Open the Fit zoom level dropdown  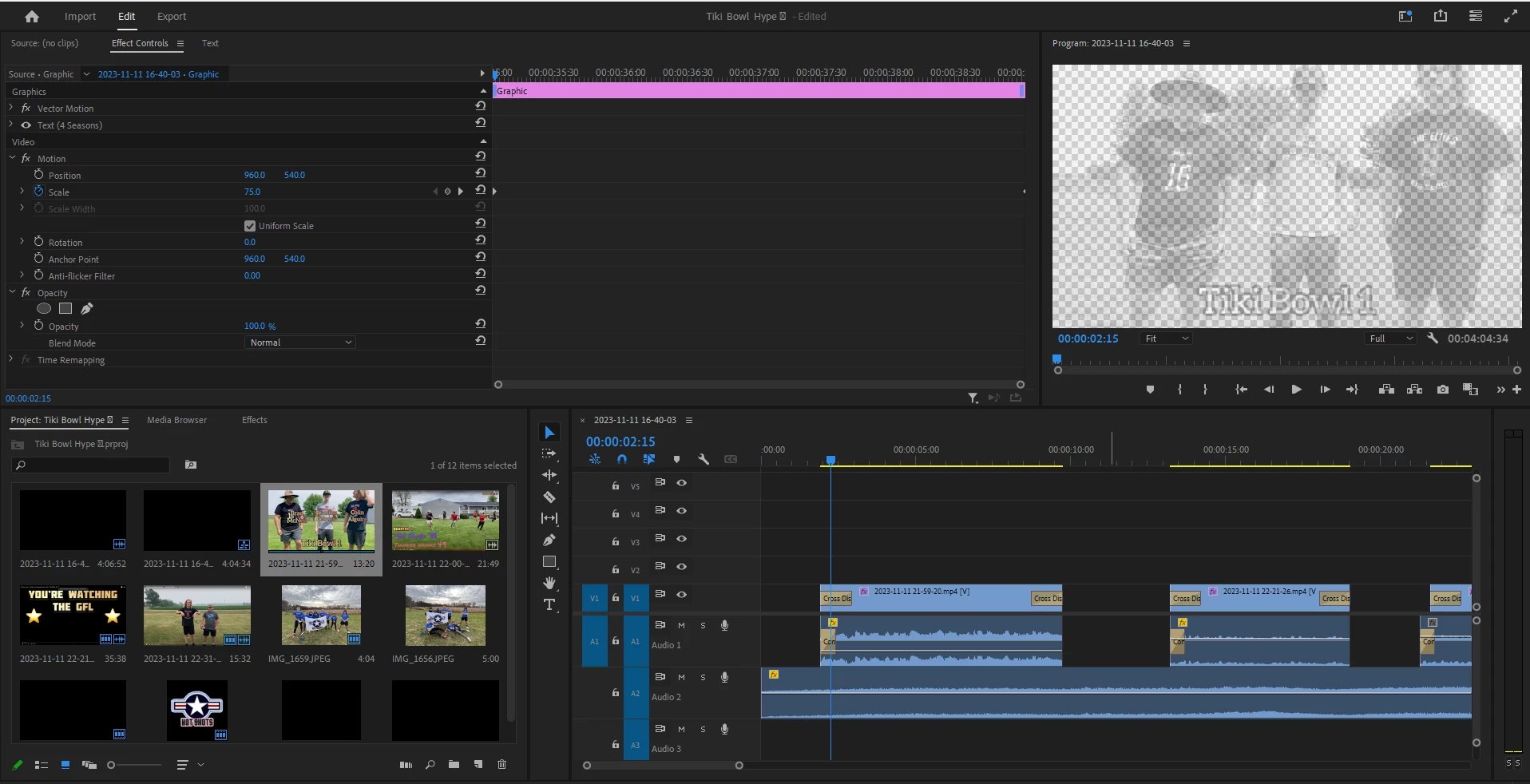pos(1167,339)
